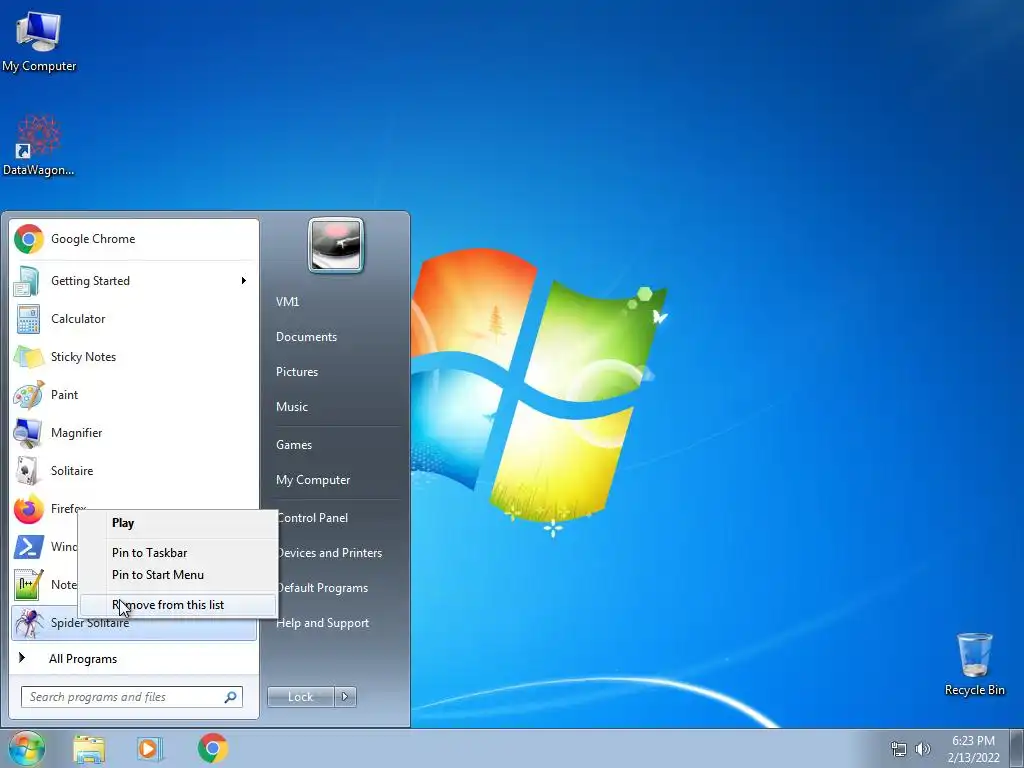Launch Calculator from the Start menu
The height and width of the screenshot is (768, 1024).
[134, 319]
